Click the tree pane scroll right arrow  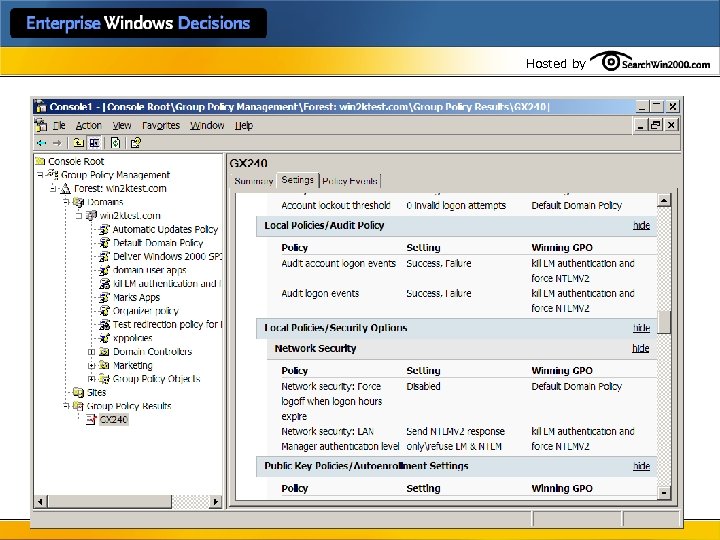[215, 502]
